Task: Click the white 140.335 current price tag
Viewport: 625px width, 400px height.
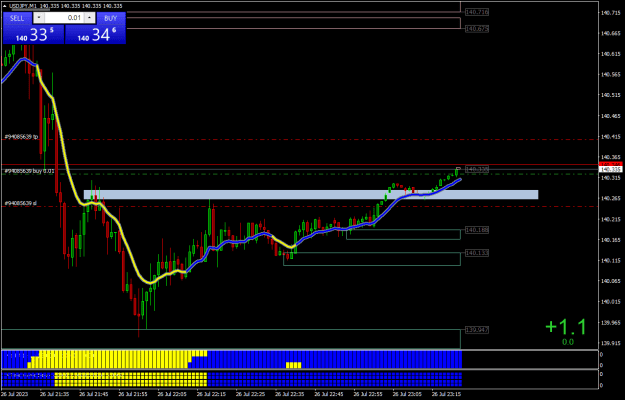Action: tap(610, 170)
